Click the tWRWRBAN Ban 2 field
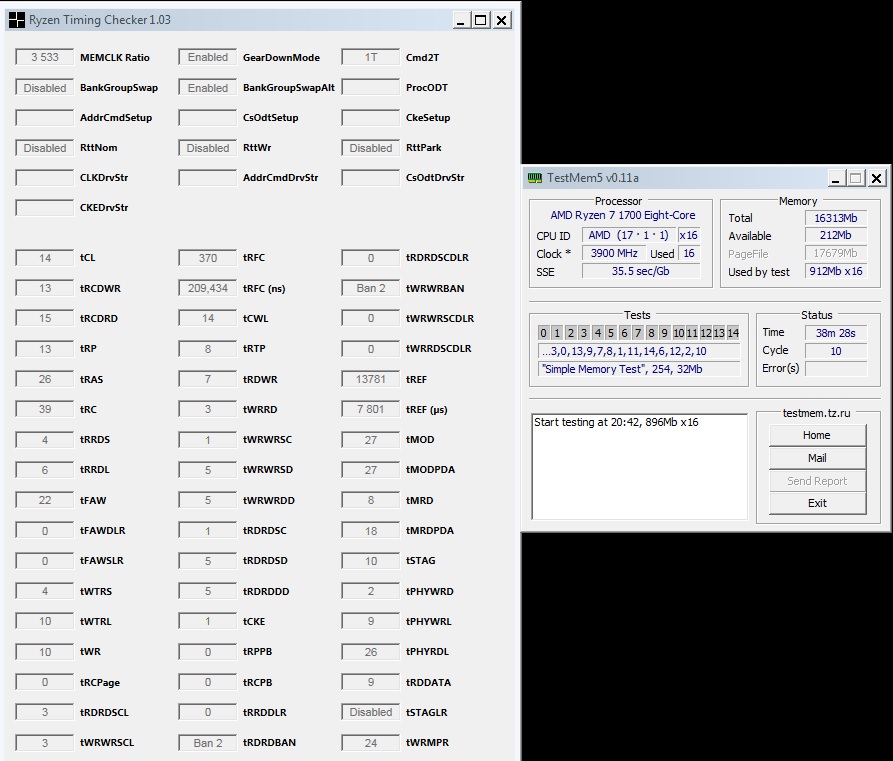The image size is (893, 761). [x=370, y=288]
